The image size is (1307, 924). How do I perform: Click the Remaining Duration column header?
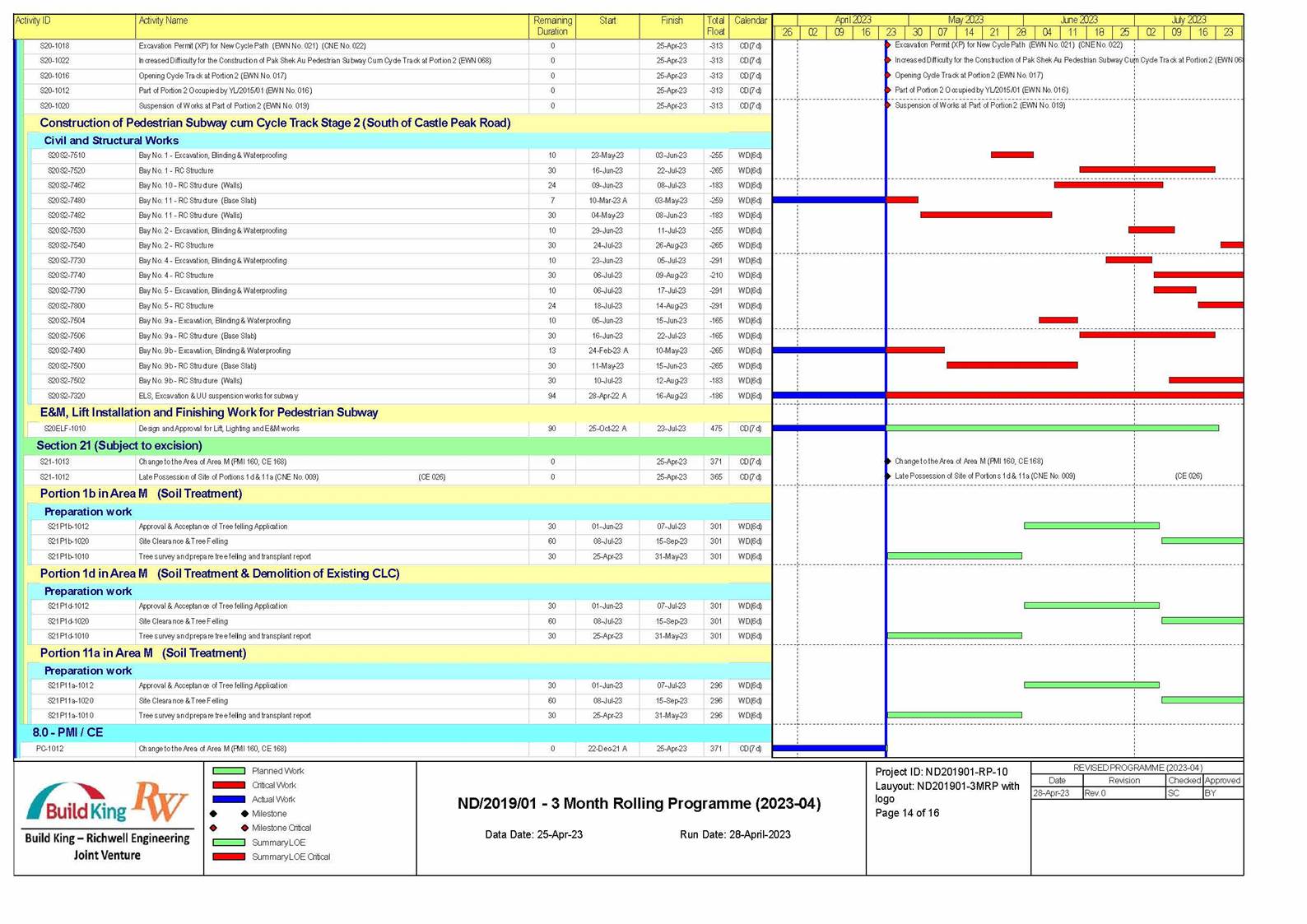[x=552, y=26]
